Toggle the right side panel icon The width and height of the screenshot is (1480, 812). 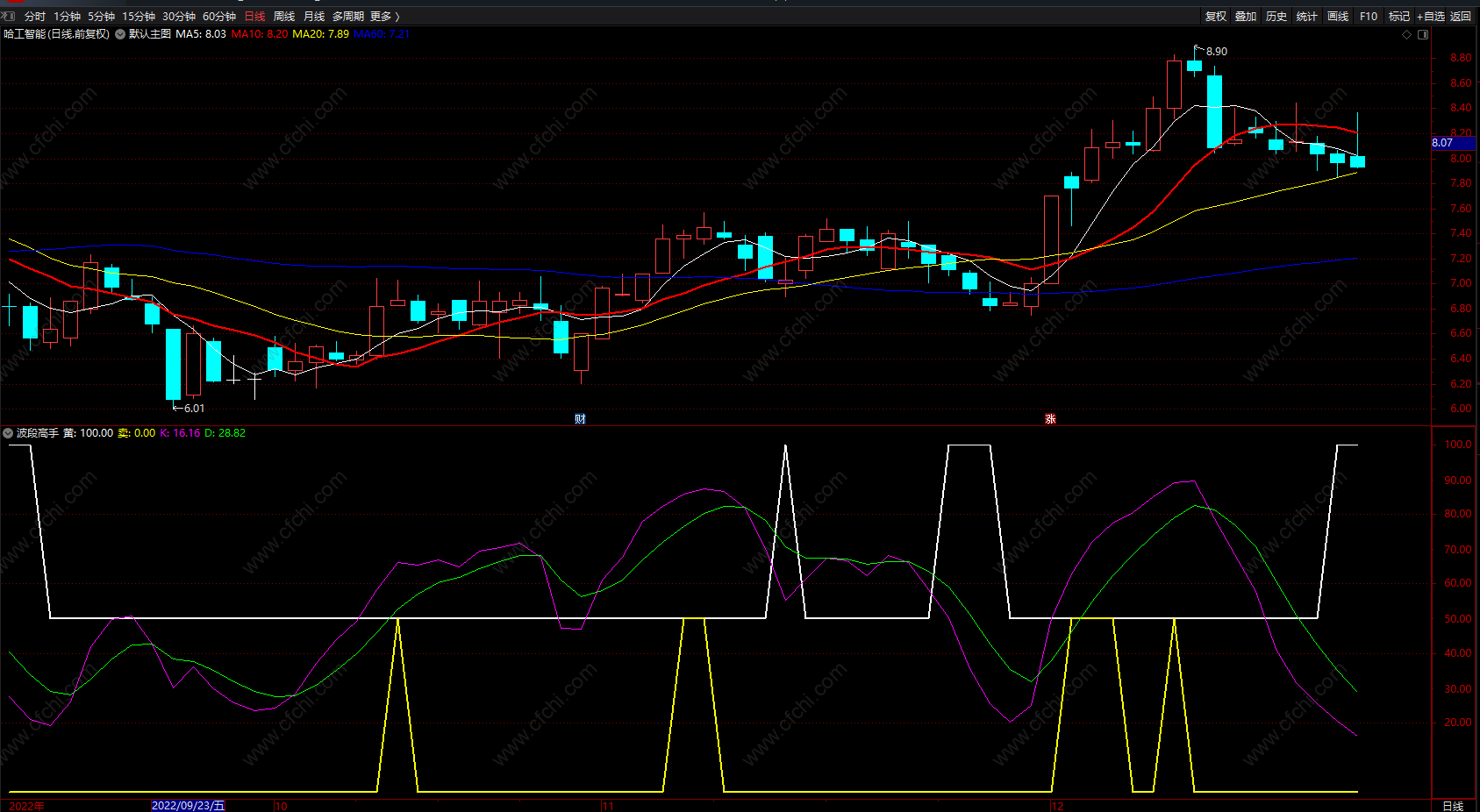1423,34
